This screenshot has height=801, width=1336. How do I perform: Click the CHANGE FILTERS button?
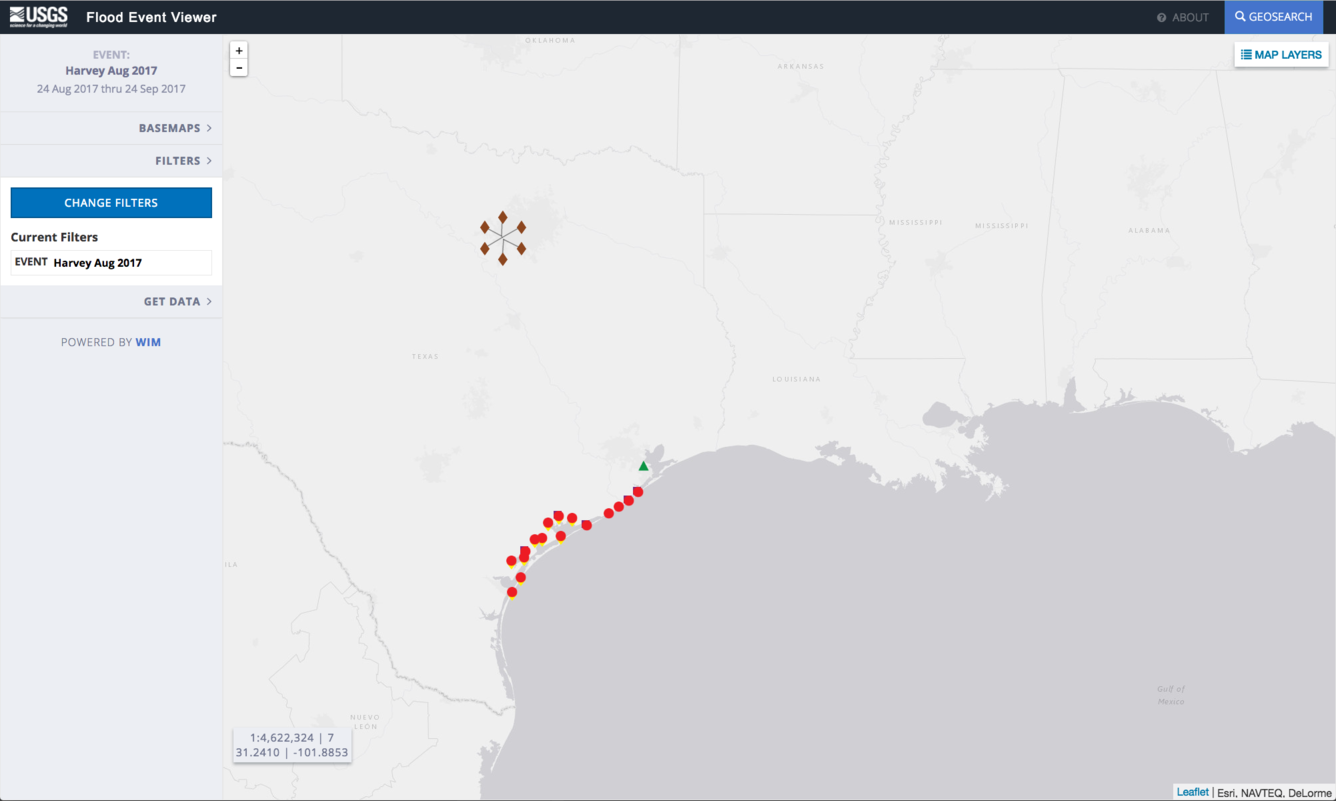pos(111,202)
